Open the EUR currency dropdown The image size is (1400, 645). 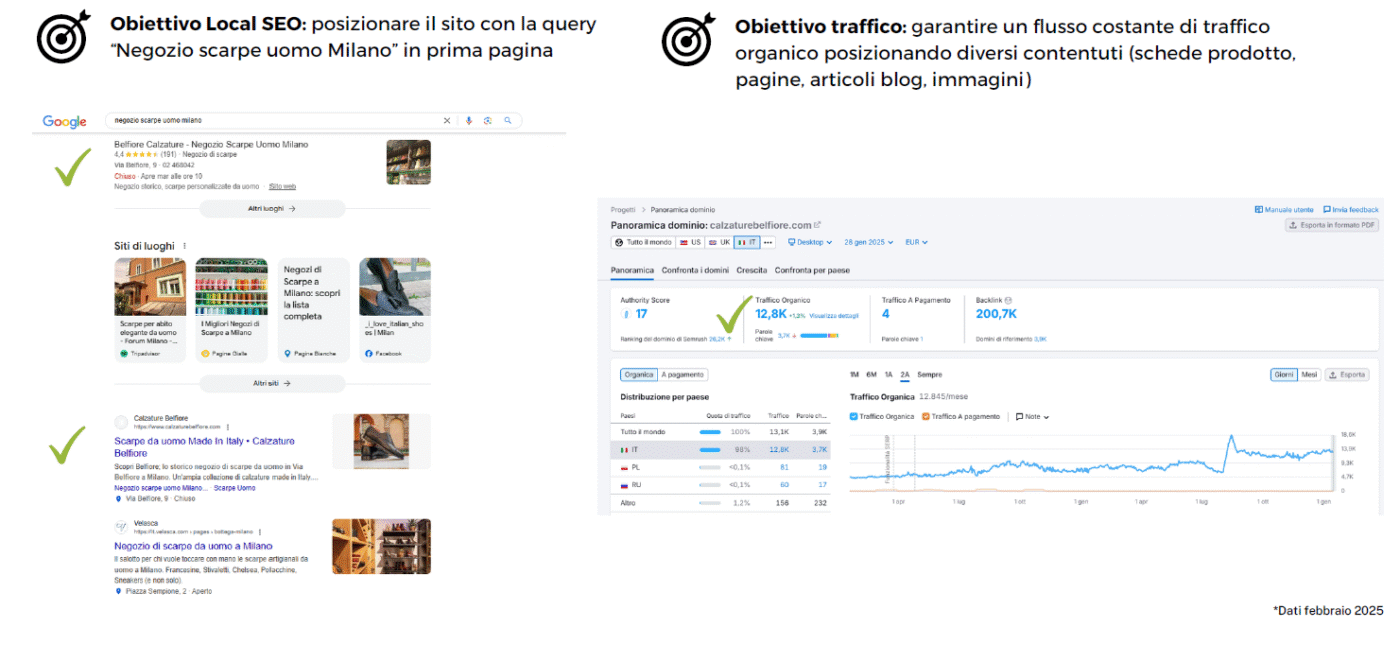coord(917,242)
